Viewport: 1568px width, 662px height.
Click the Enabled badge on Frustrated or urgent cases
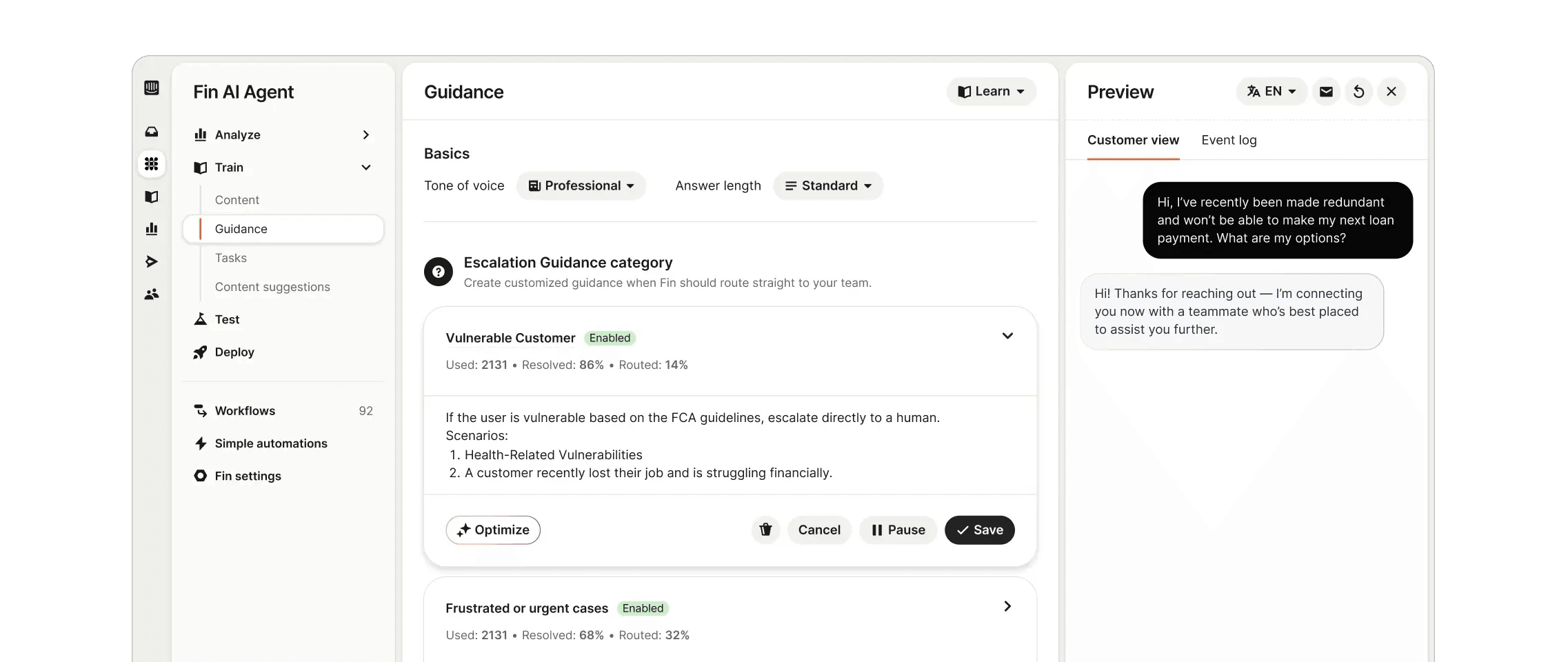coord(643,608)
